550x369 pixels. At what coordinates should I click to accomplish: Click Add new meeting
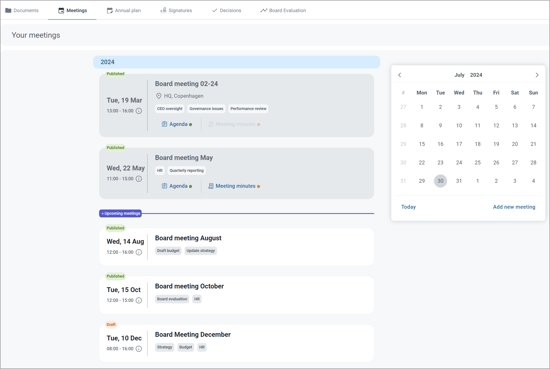point(514,207)
